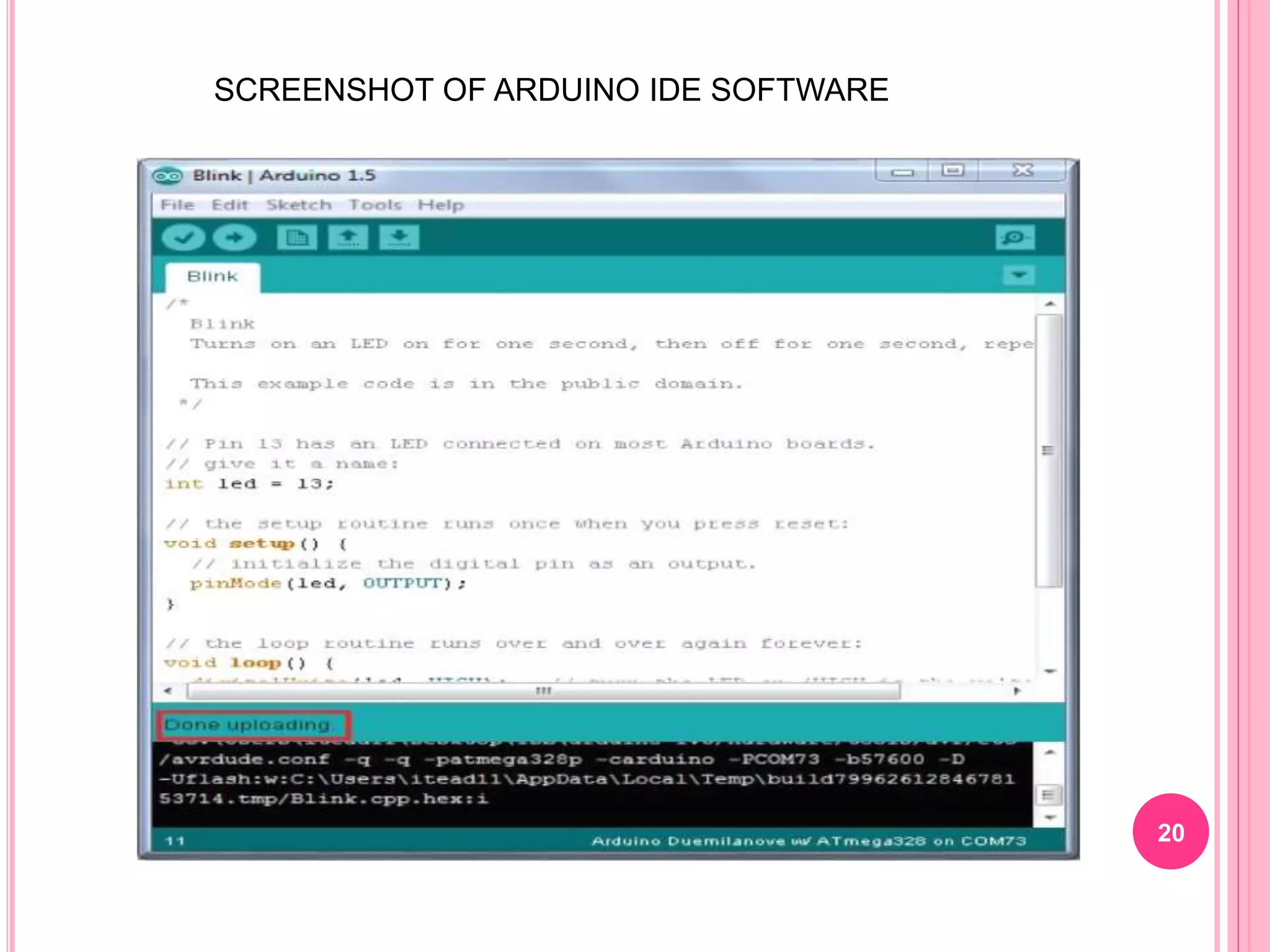Viewport: 1270px width, 952px height.
Task: Click the Upload arrow button
Action: pyautogui.click(x=234, y=238)
